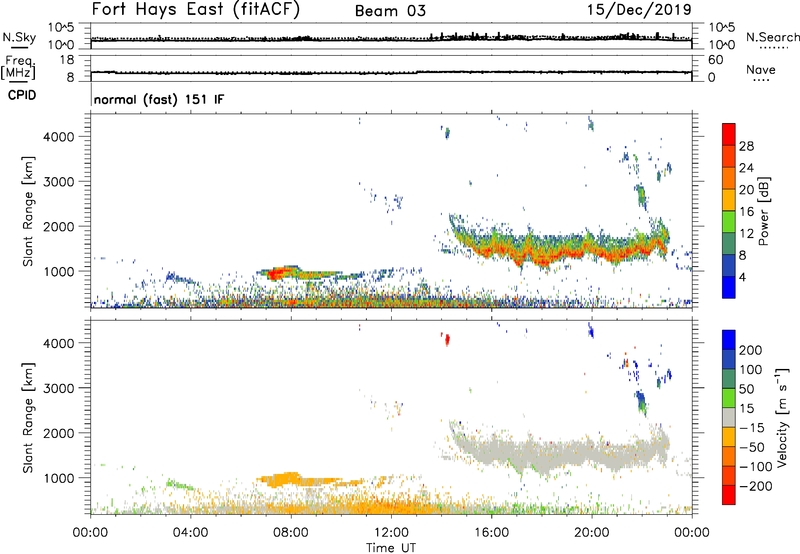Click the velocity plot 'Slant Range [km]' label
Image resolution: width=800 pixels, height=554 pixels.
[29, 417]
